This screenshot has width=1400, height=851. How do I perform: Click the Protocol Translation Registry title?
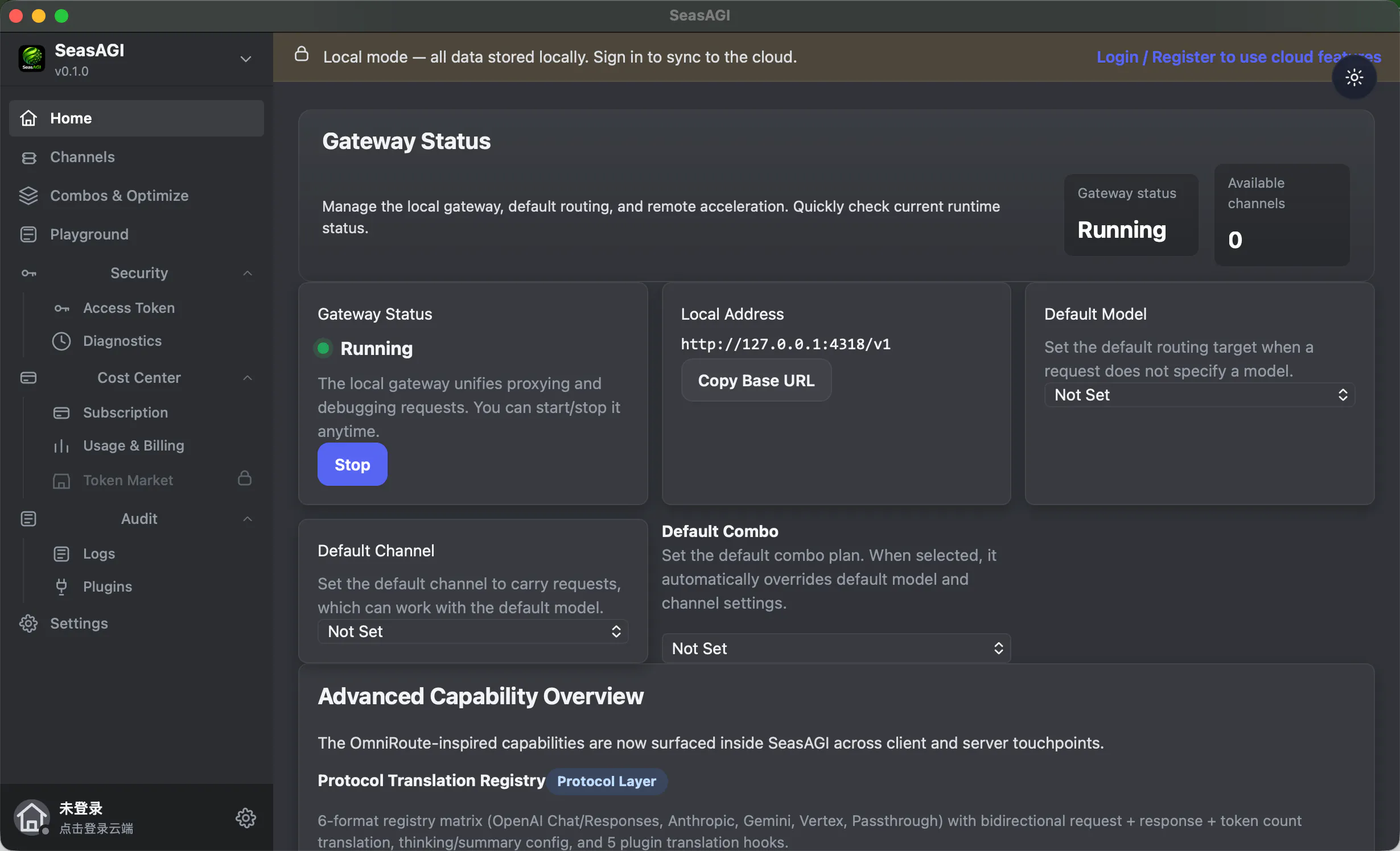click(x=431, y=780)
